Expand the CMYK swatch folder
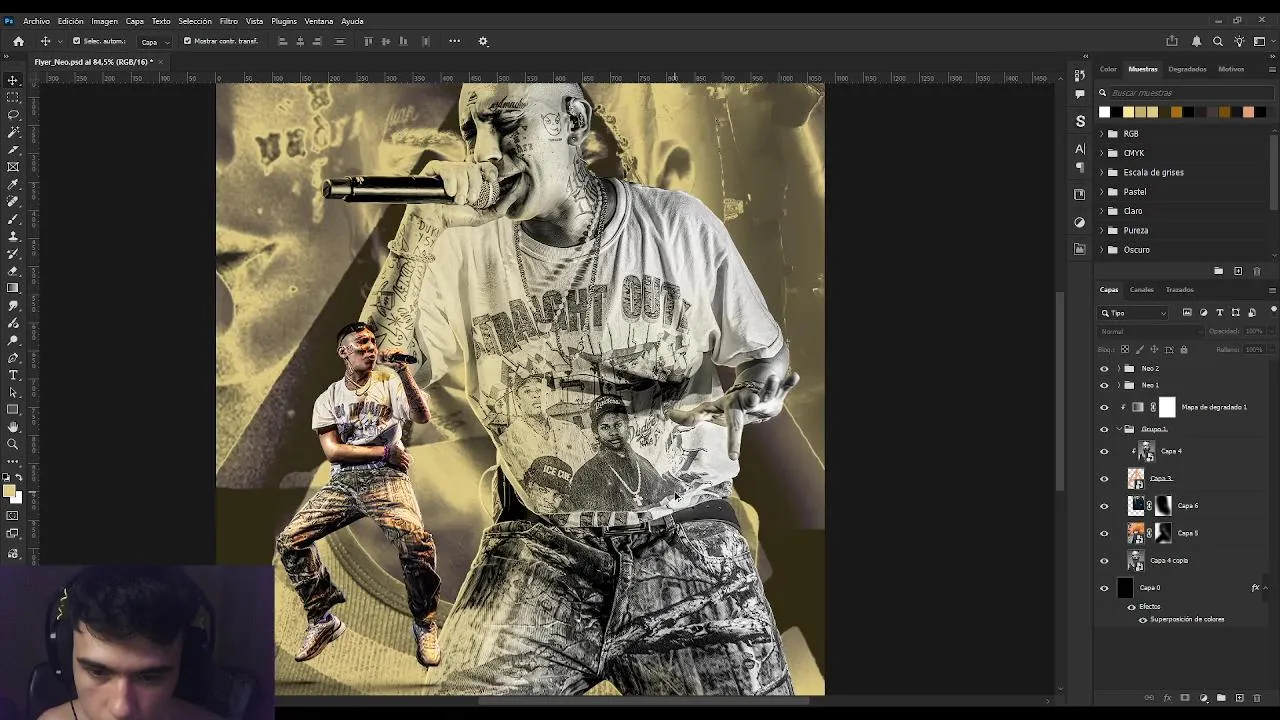Screen dimensions: 1280x720 point(1102,153)
